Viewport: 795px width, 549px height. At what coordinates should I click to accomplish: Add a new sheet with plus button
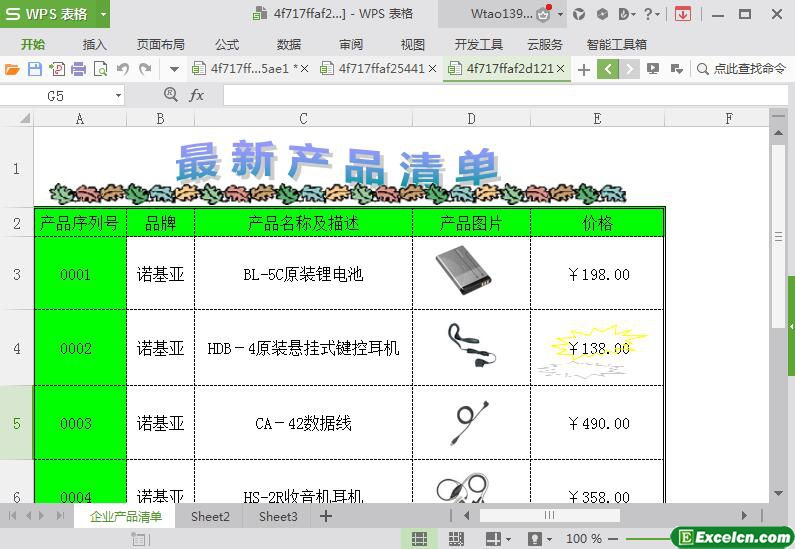326,516
